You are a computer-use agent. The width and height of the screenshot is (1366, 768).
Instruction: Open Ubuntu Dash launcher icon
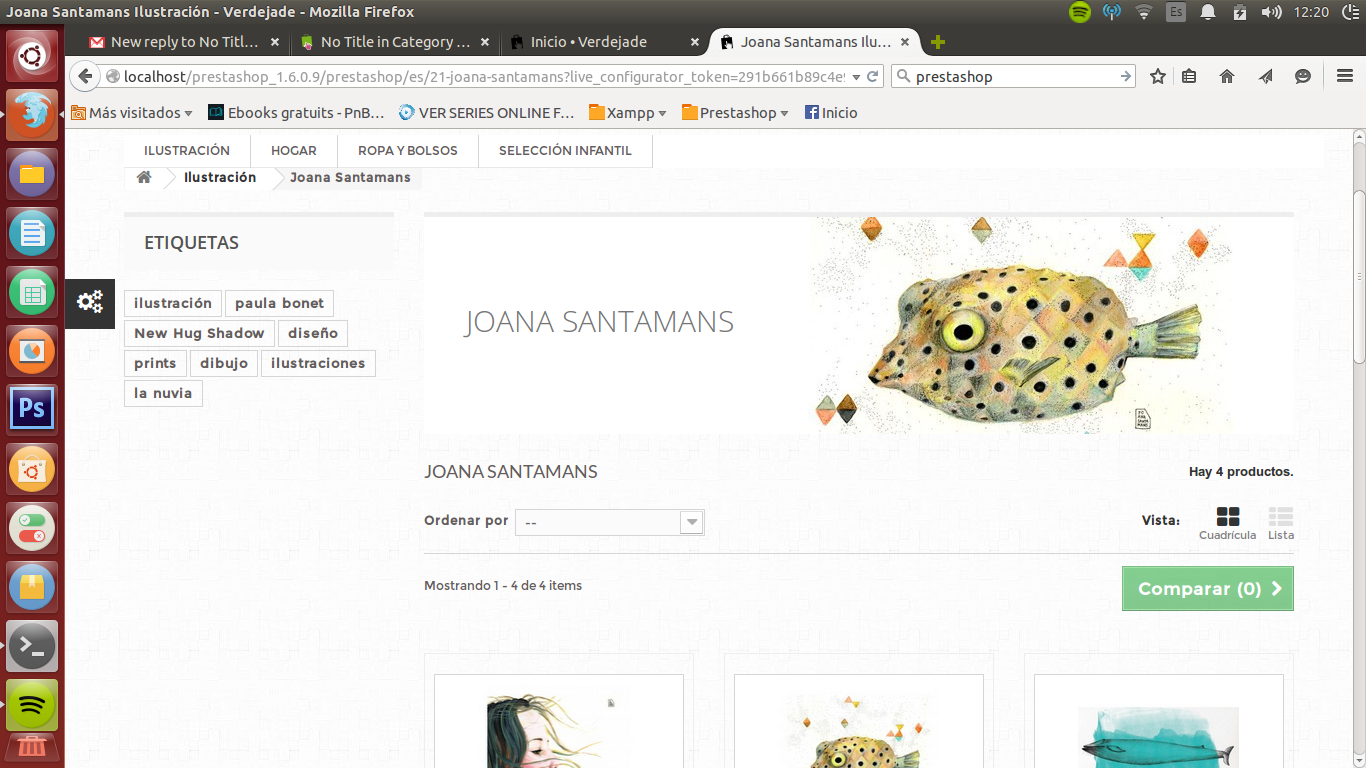click(33, 56)
